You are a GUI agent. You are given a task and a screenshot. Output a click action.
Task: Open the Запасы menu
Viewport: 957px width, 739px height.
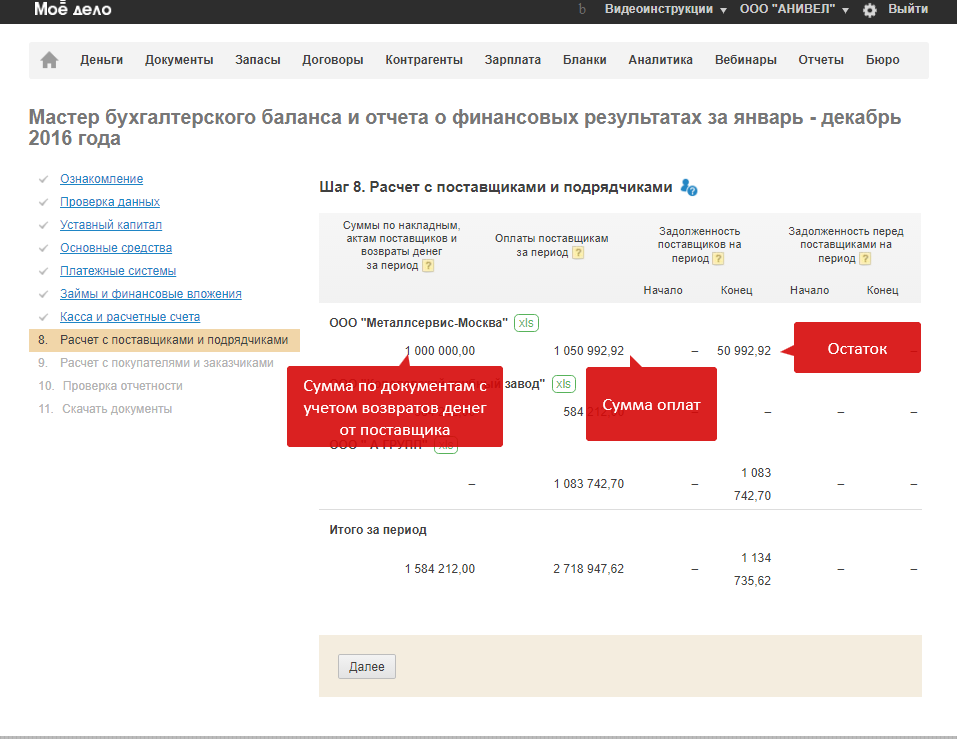click(x=258, y=60)
